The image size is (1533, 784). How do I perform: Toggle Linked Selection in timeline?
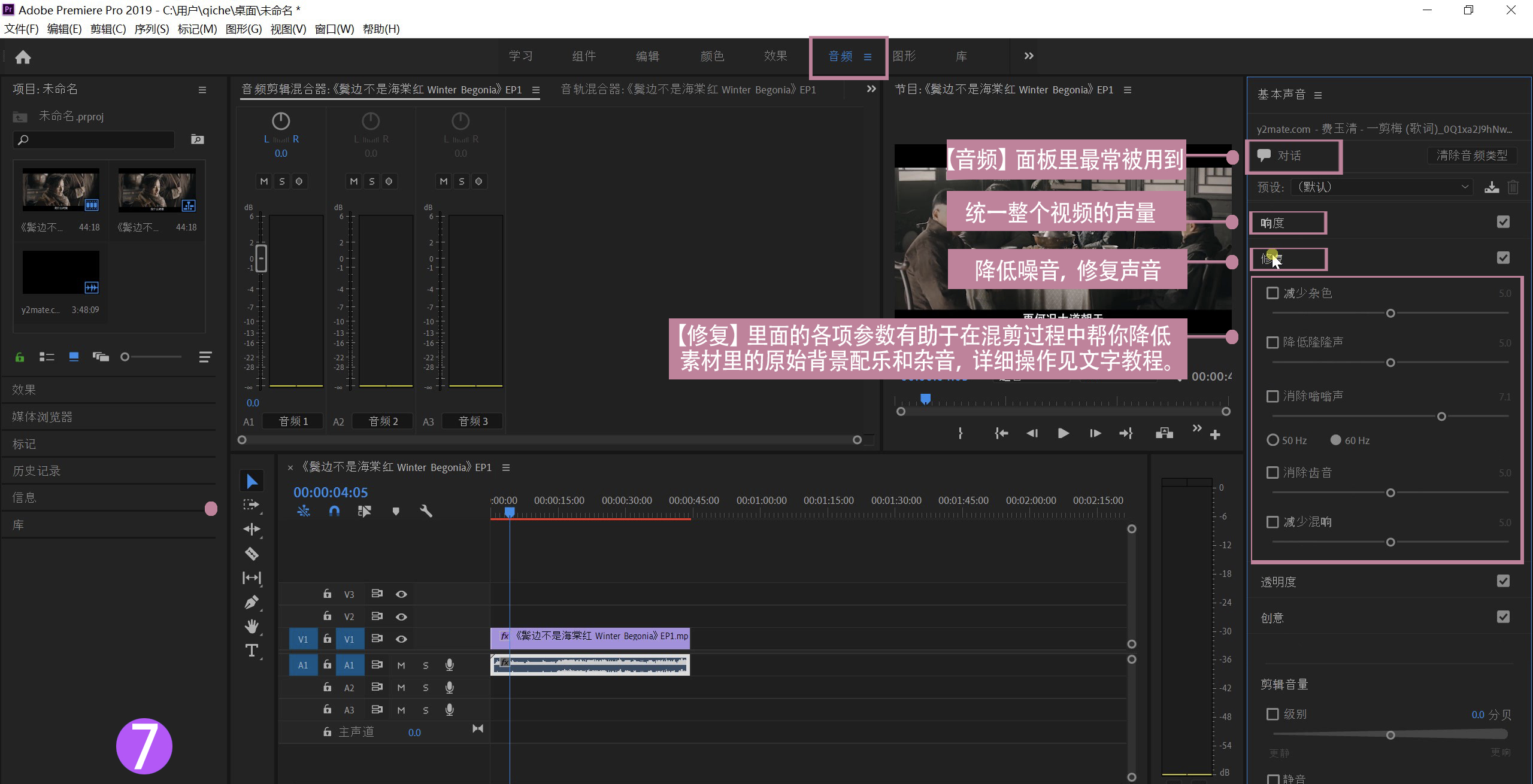364,511
